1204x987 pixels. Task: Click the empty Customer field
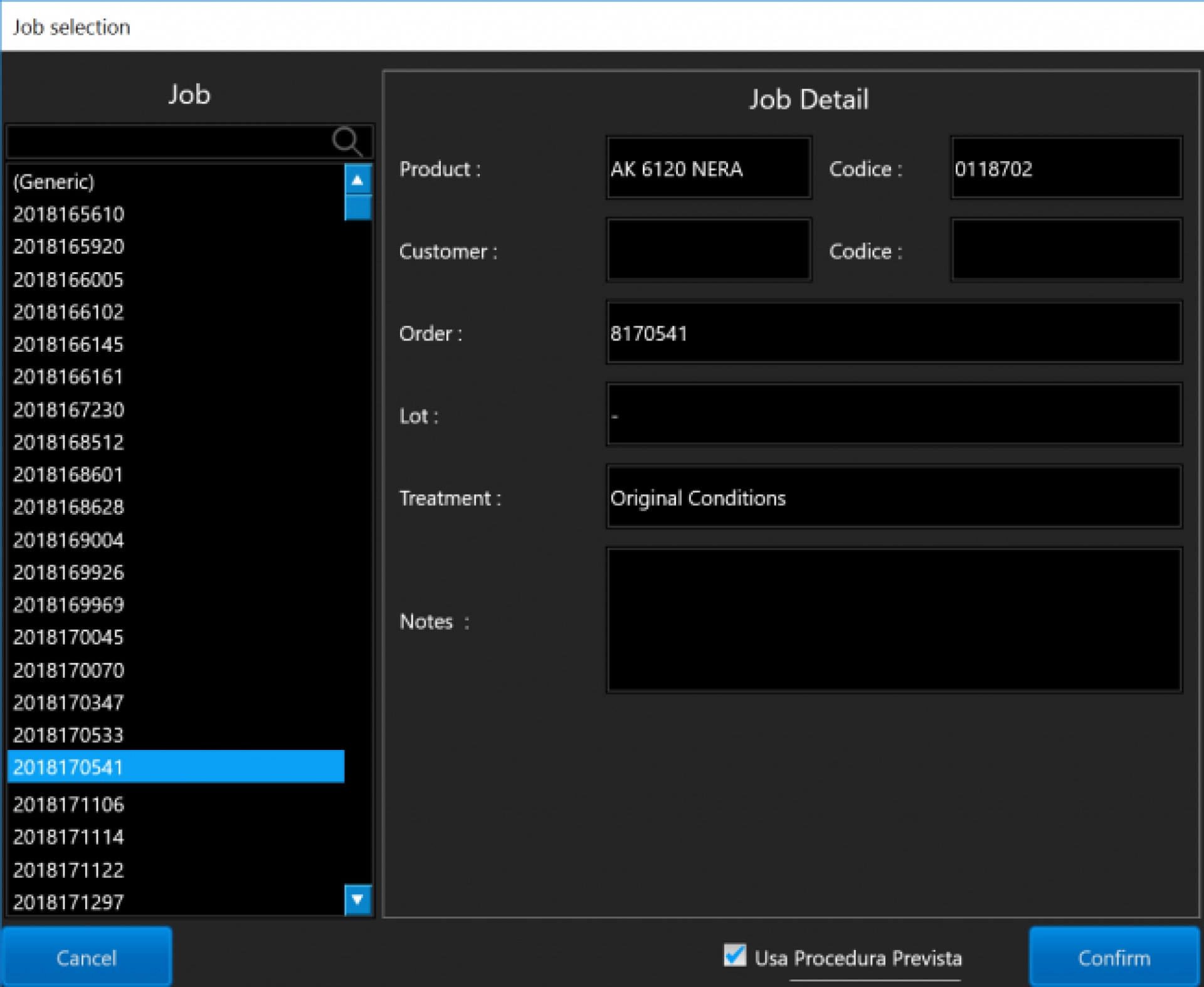click(x=709, y=251)
